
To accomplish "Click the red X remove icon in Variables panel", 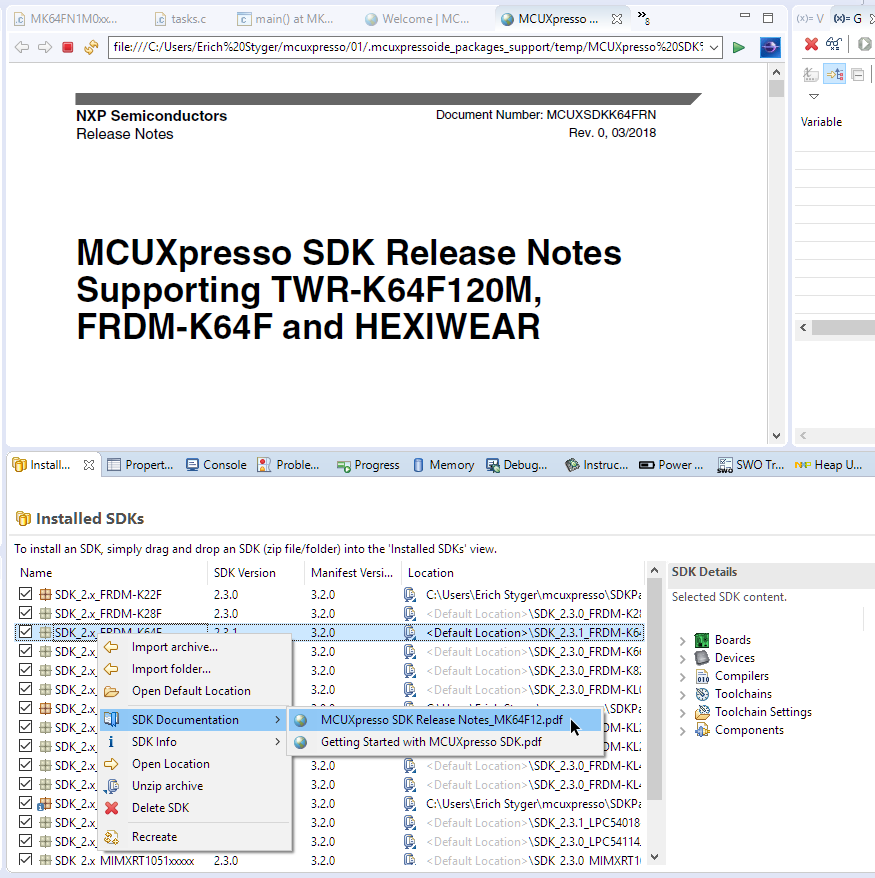I will [x=812, y=44].
